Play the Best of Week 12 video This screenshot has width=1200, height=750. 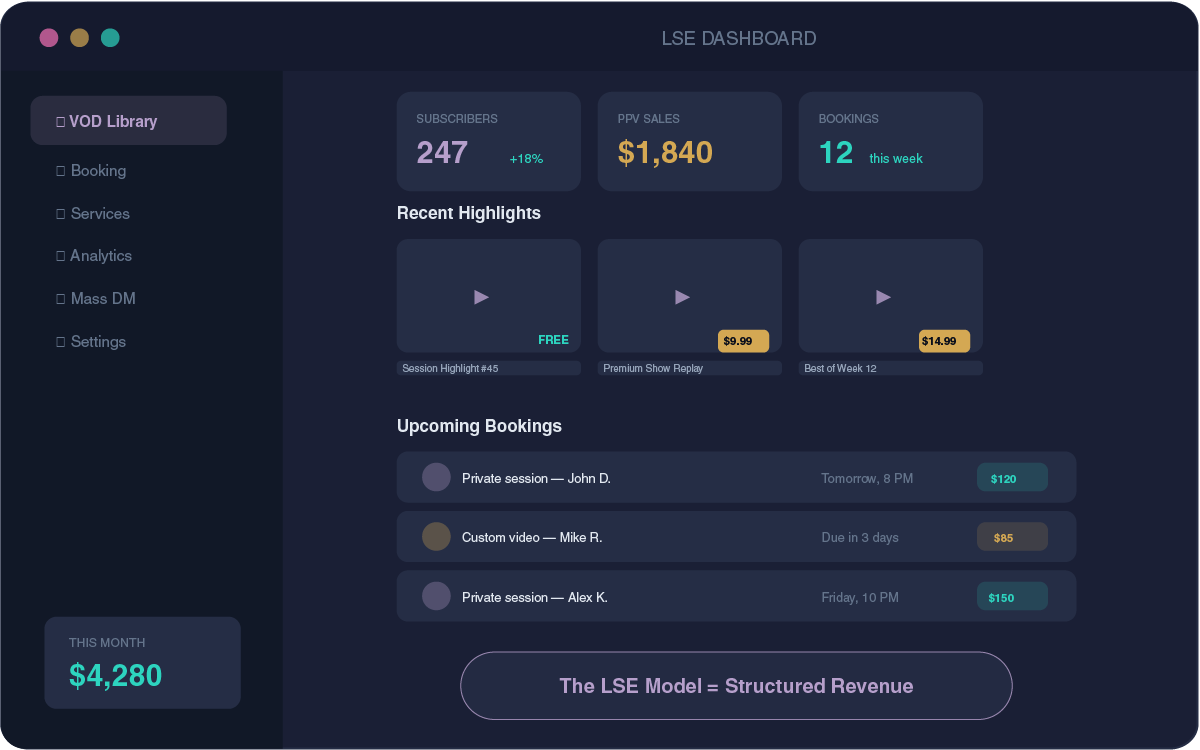click(883, 297)
